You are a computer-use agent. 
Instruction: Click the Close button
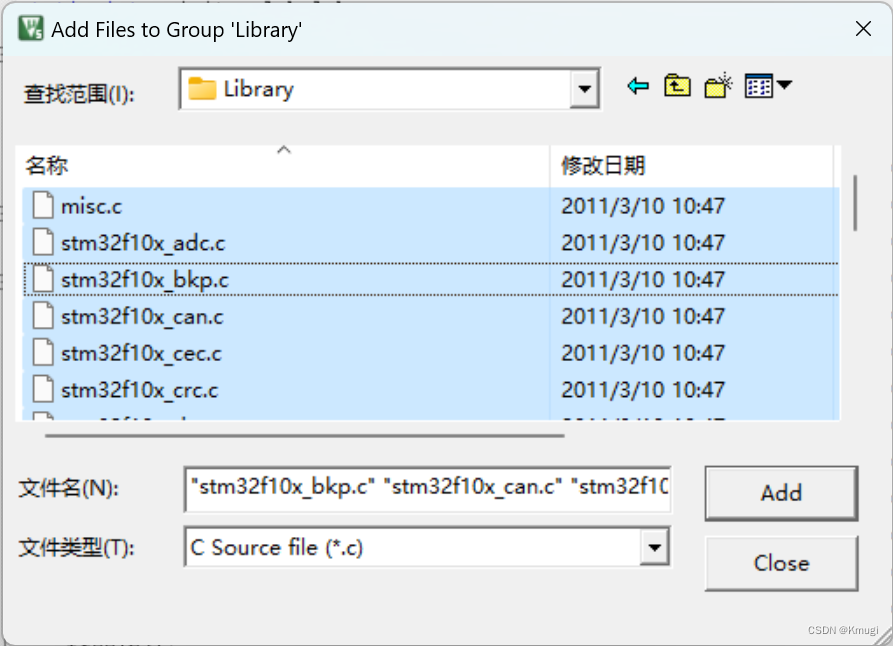point(781,563)
